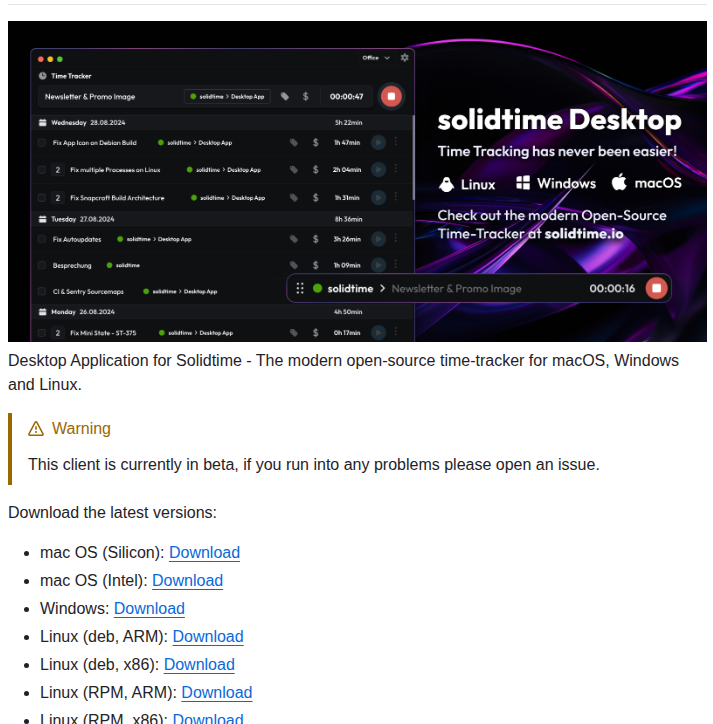Check the Fix Autoupdates entry checkbox

tap(42, 239)
